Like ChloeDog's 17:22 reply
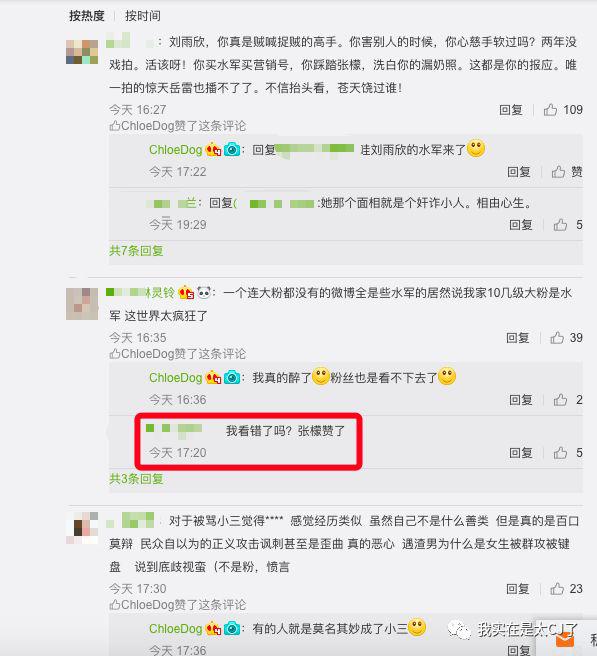This screenshot has height=656, width=597. click(x=558, y=172)
